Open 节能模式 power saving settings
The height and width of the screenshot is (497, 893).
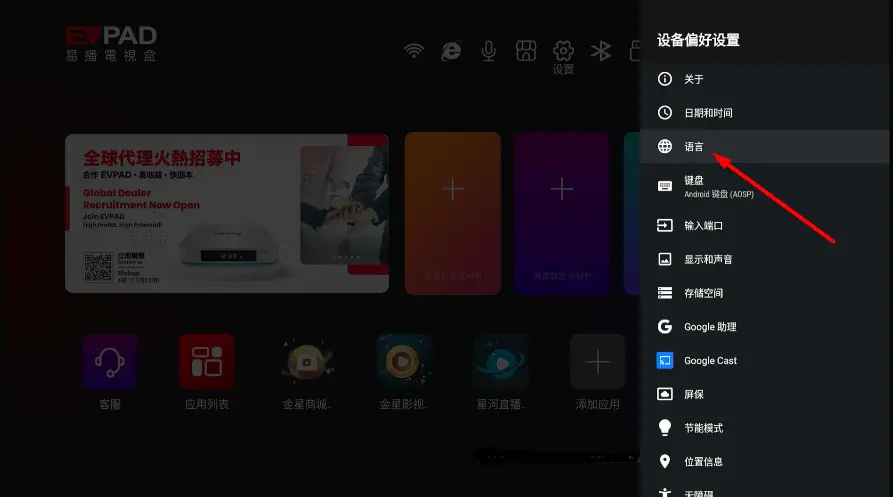(703, 428)
